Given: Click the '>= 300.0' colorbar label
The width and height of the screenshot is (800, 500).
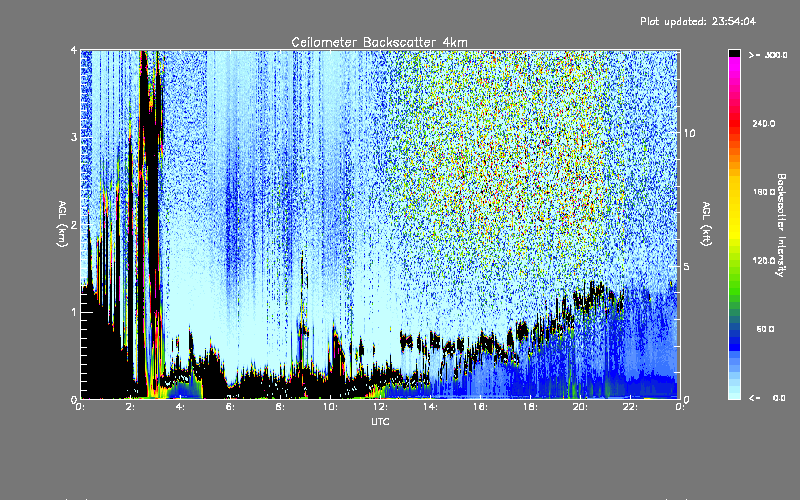Looking at the screenshot, I should [768, 55].
